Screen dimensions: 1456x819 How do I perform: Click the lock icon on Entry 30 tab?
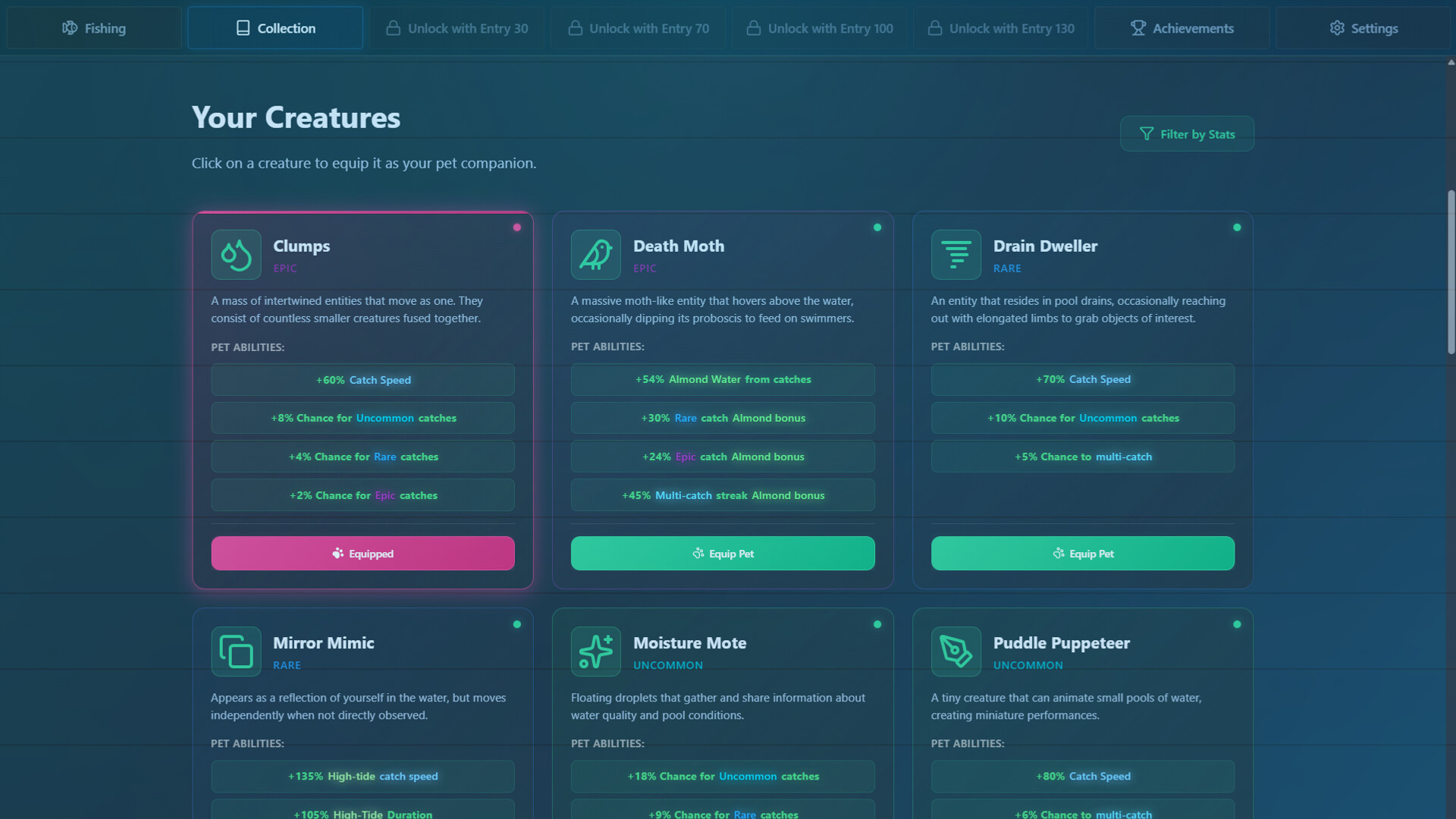pos(393,28)
